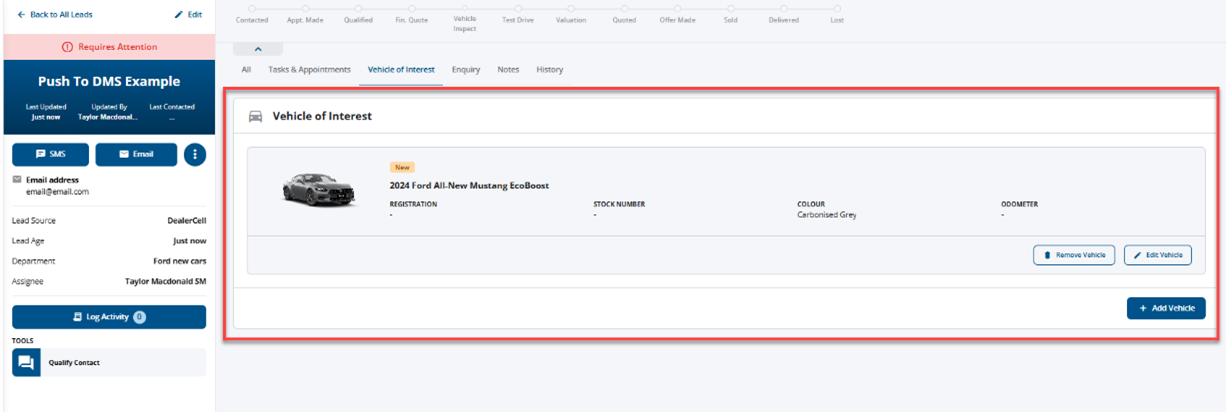Add another vehicle of interest

click(x=1166, y=308)
